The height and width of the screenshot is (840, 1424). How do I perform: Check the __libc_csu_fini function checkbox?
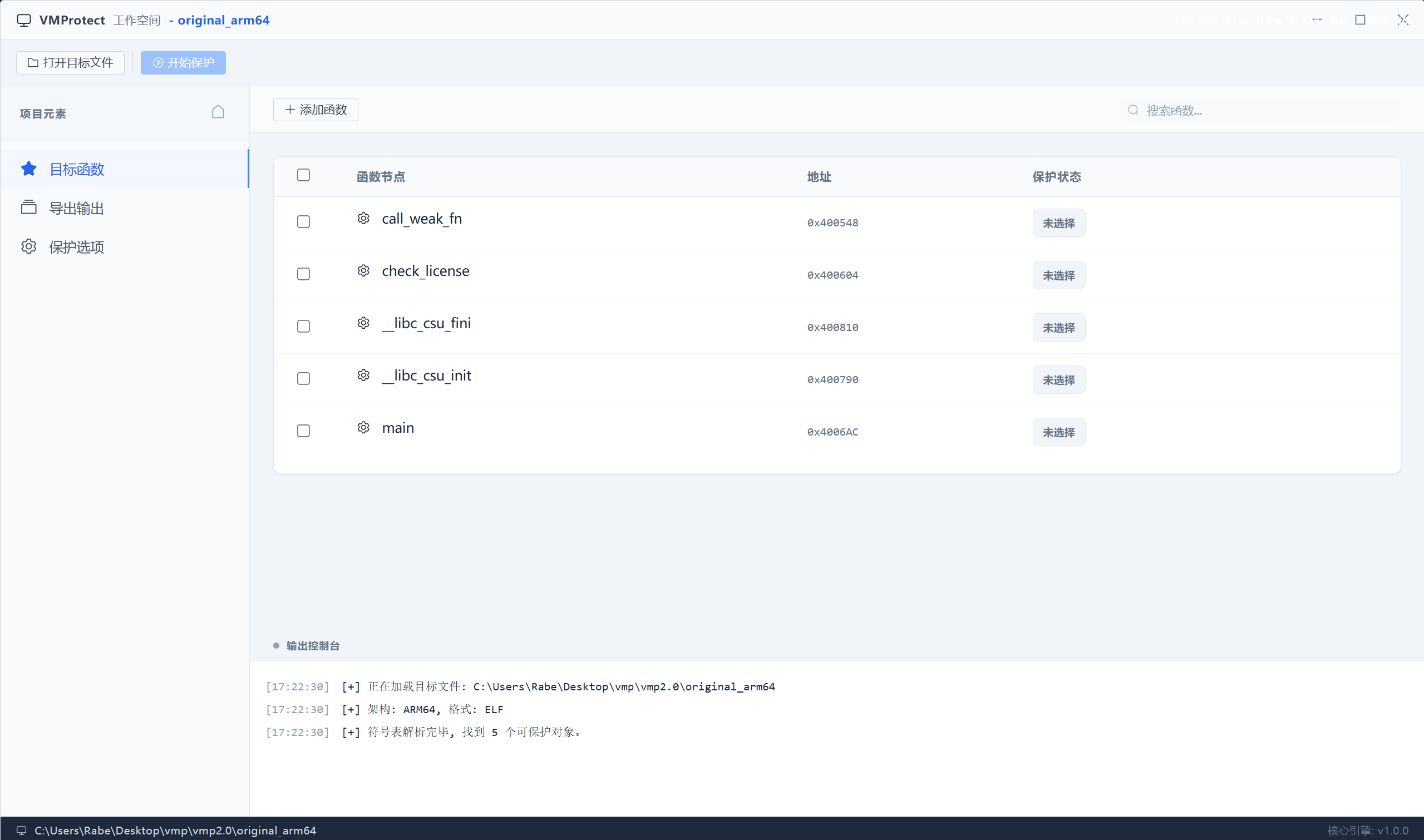303,326
